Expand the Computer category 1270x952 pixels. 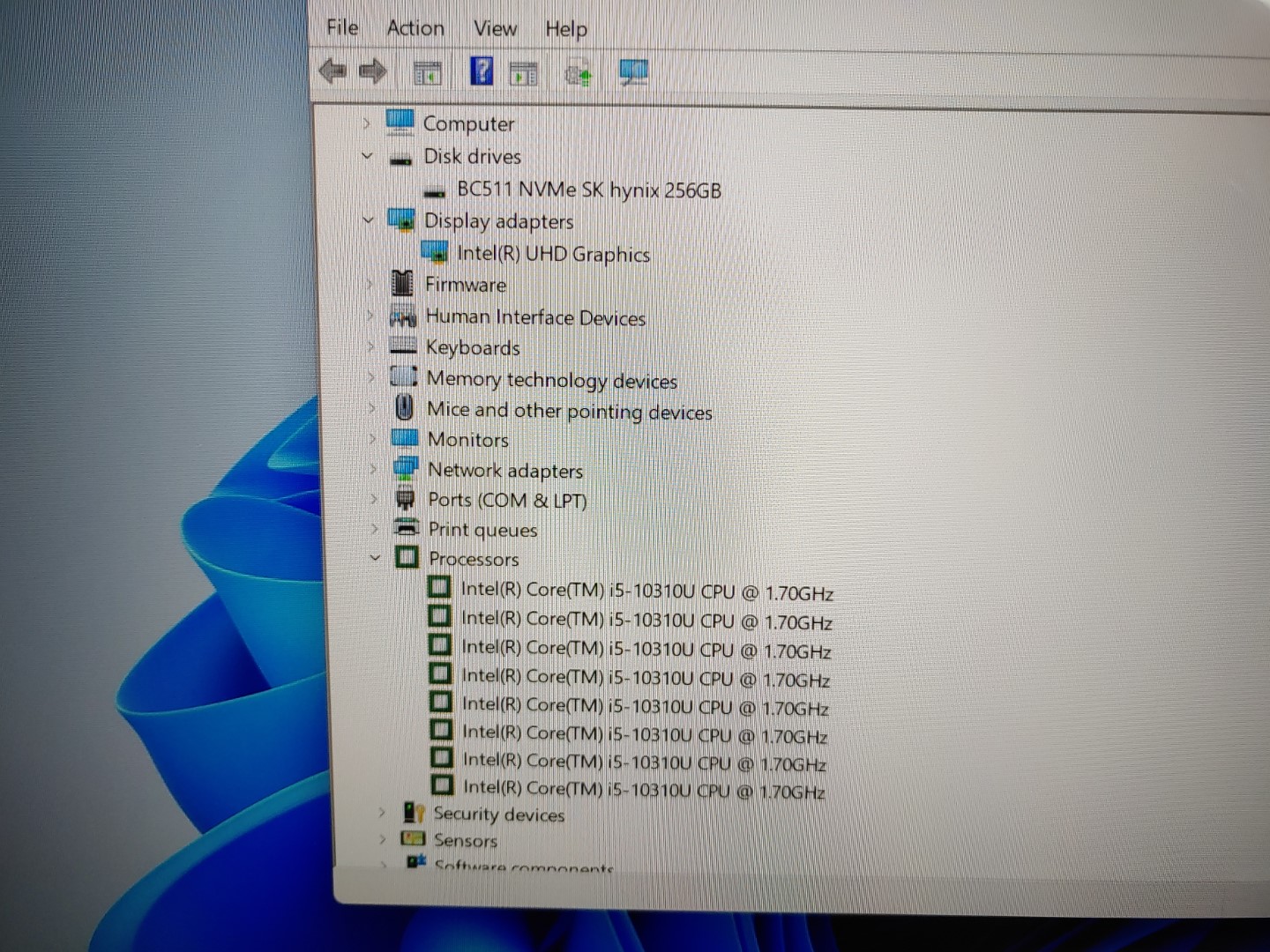pyautogui.click(x=367, y=123)
